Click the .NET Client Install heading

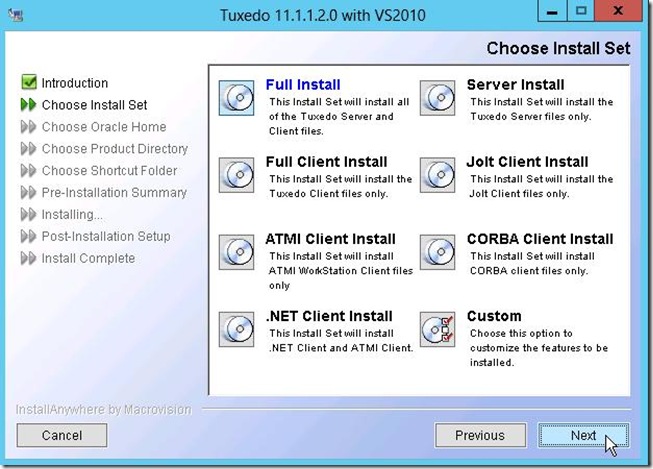pyautogui.click(x=329, y=316)
